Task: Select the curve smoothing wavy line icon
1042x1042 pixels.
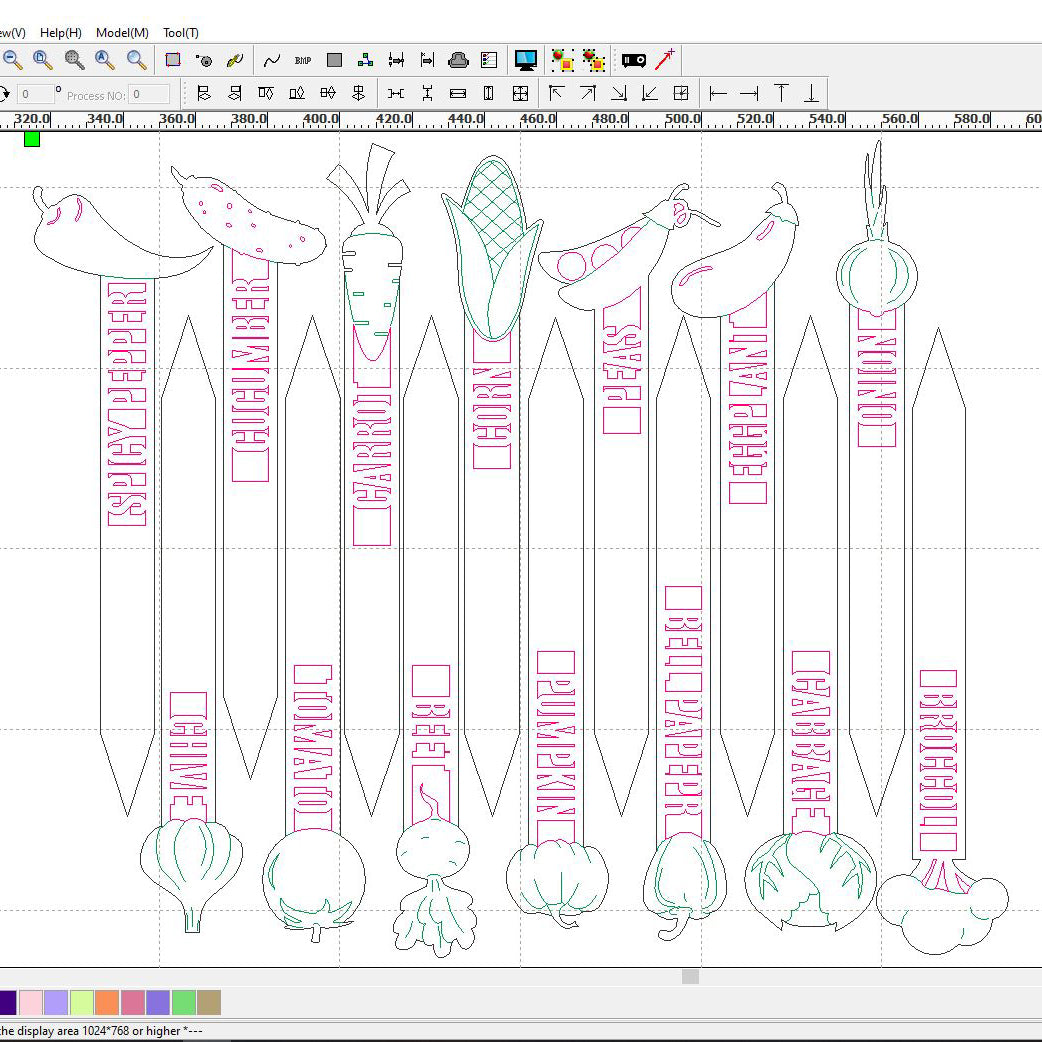Action: click(272, 60)
